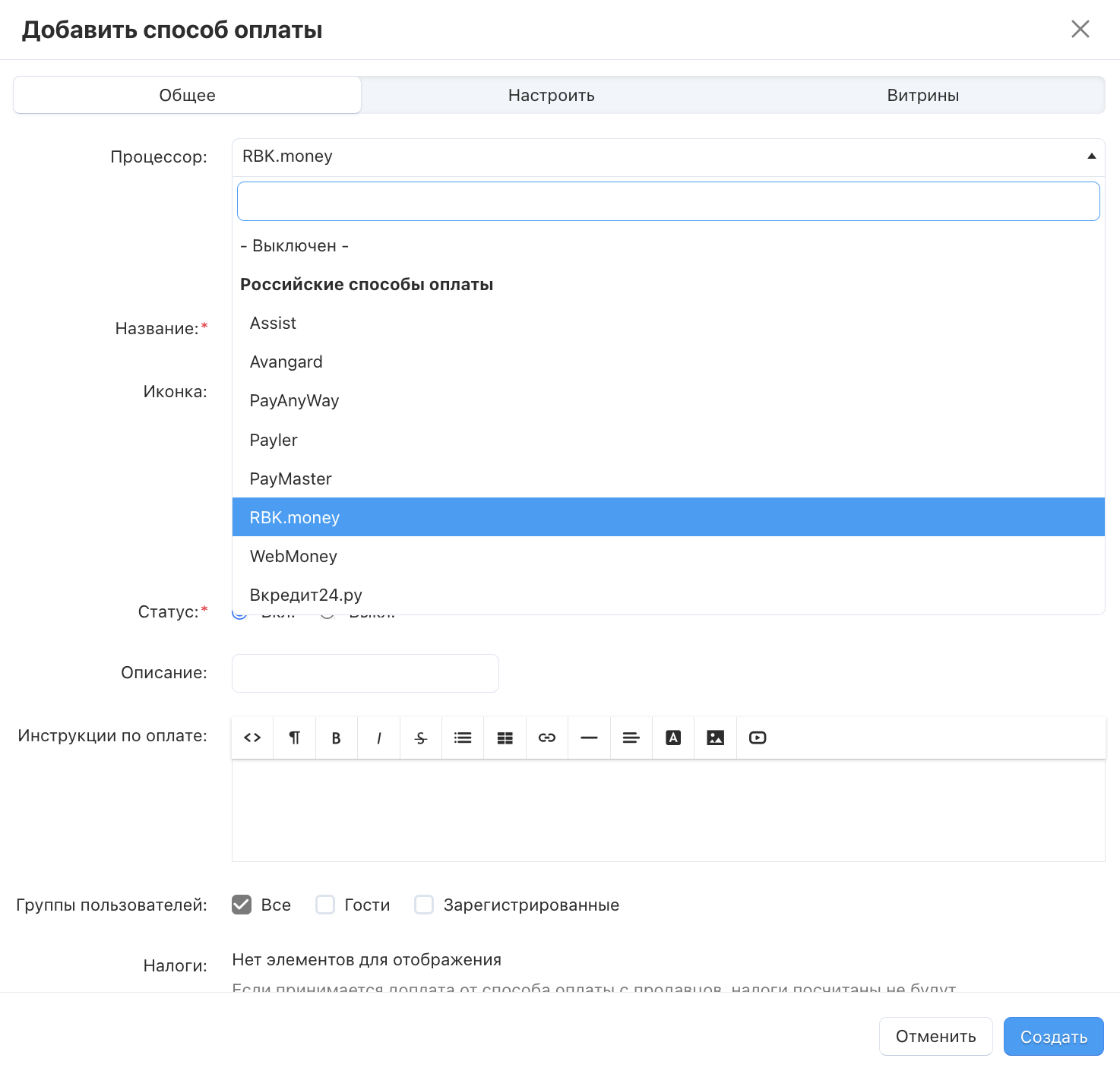This screenshot has width=1120, height=1077.
Task: Enable the Гости user group checkbox
Action: pos(325,905)
